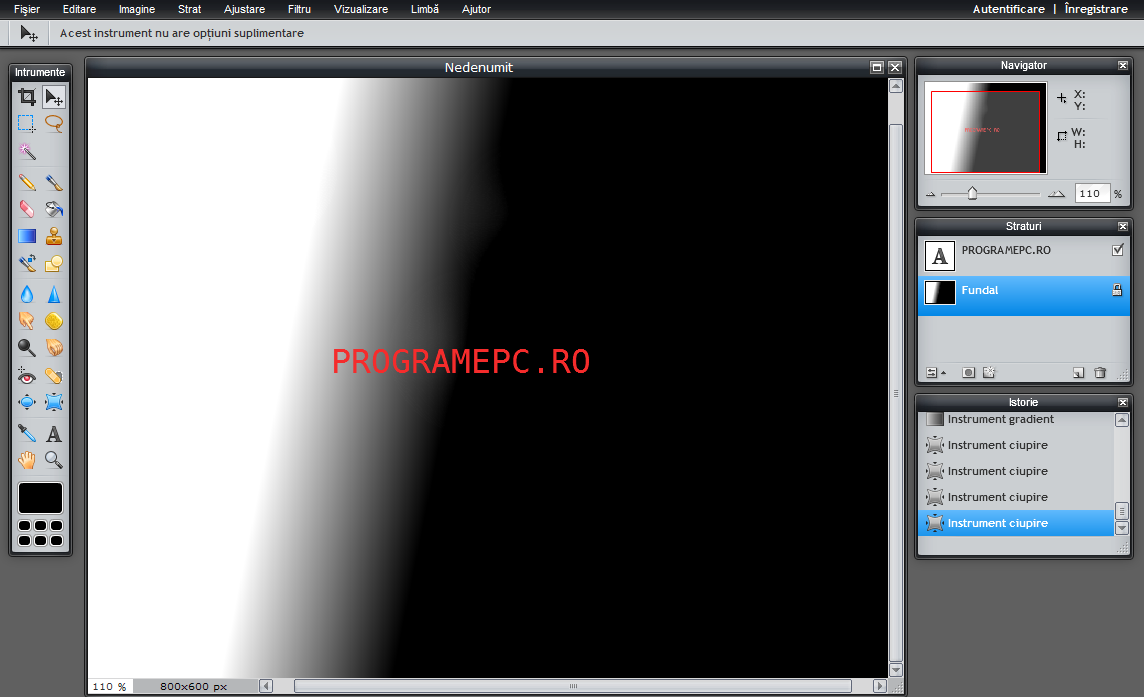Select the Red Eye Reduction tool
This screenshot has height=697, width=1144.
coord(27,375)
